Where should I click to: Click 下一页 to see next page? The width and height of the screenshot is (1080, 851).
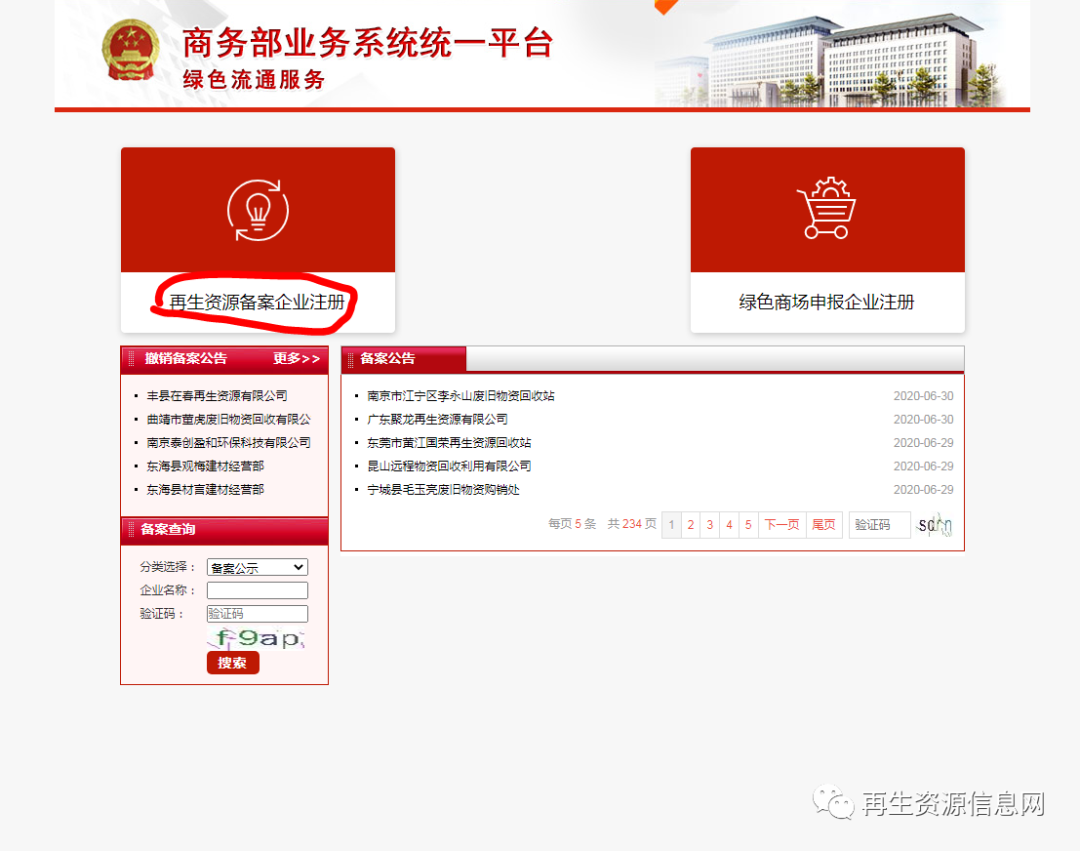pyautogui.click(x=781, y=524)
